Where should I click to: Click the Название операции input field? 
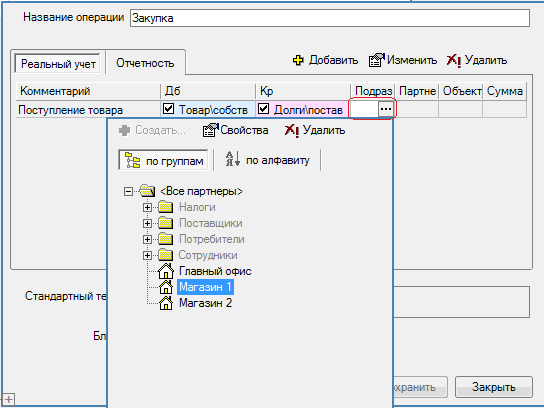click(330, 18)
